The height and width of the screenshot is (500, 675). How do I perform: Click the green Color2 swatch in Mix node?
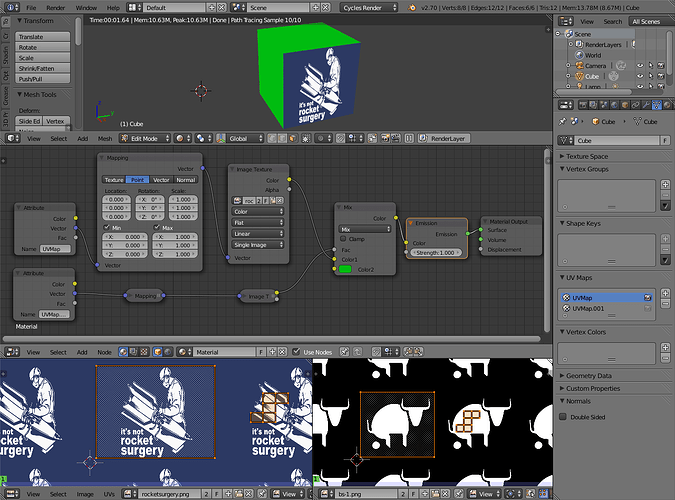point(345,269)
